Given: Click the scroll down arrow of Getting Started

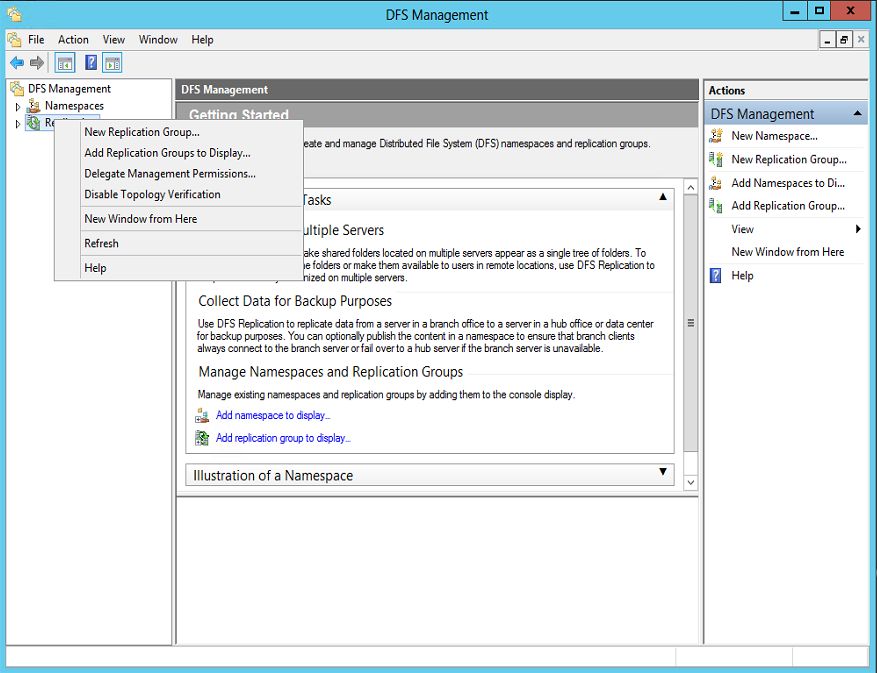Looking at the screenshot, I should pos(691,482).
